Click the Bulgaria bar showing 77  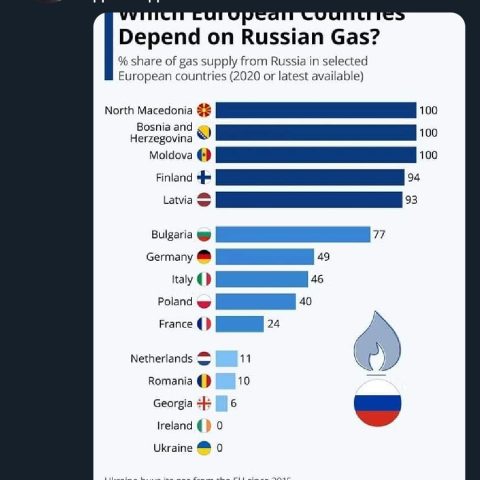pyautogui.click(x=293, y=234)
